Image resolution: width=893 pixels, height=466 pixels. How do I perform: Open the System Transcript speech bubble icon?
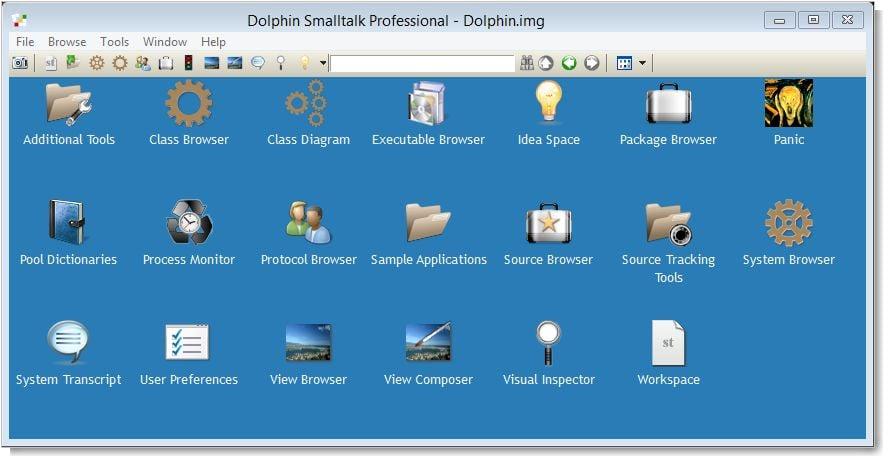(x=68, y=342)
